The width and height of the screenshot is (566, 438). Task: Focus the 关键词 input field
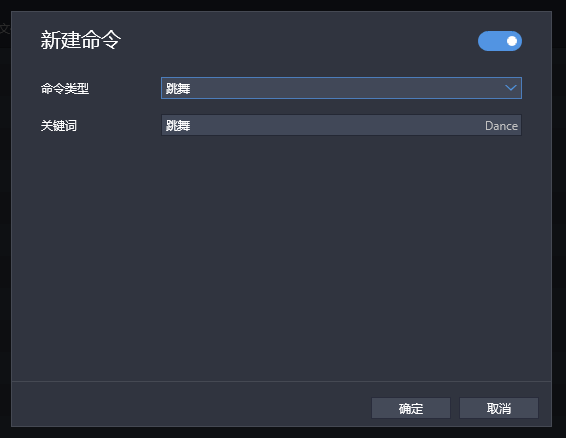pos(341,125)
